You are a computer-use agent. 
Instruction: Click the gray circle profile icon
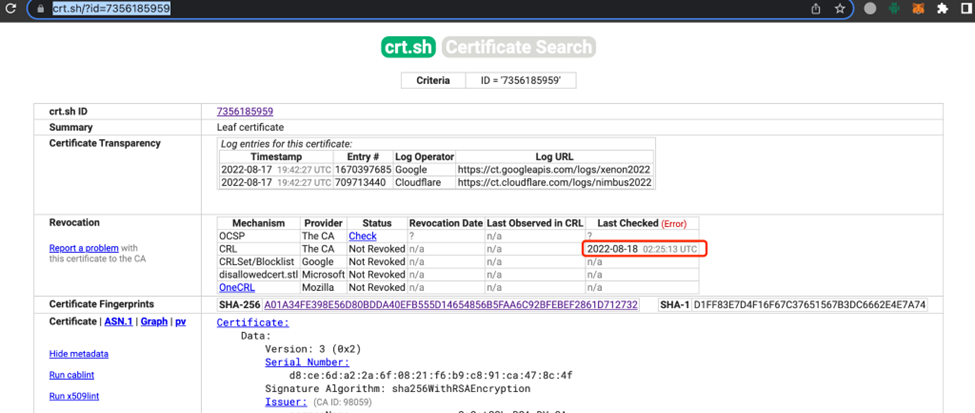(871, 9)
